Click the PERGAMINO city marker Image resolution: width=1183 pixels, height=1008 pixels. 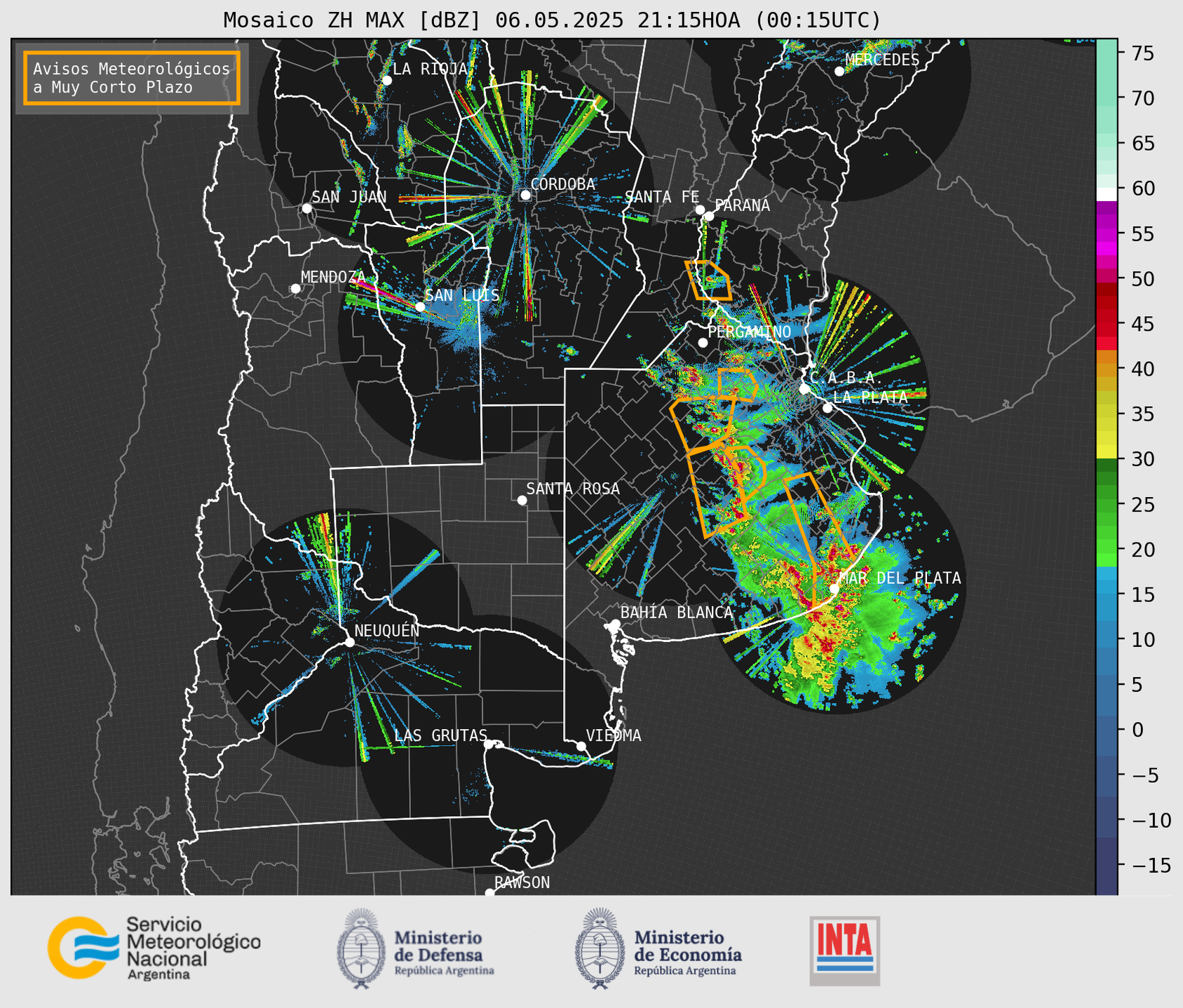click(x=703, y=343)
